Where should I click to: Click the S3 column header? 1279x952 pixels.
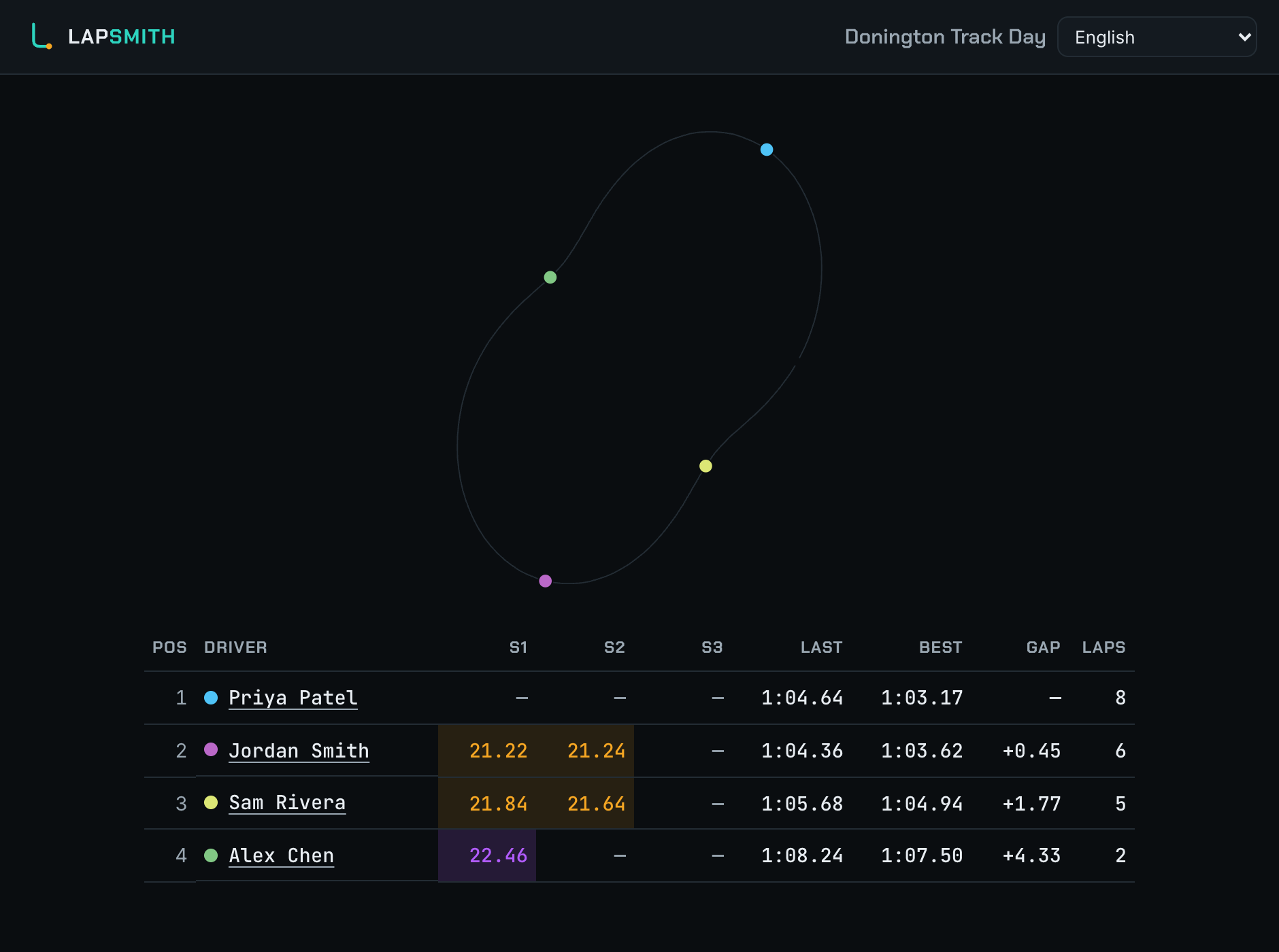712,647
